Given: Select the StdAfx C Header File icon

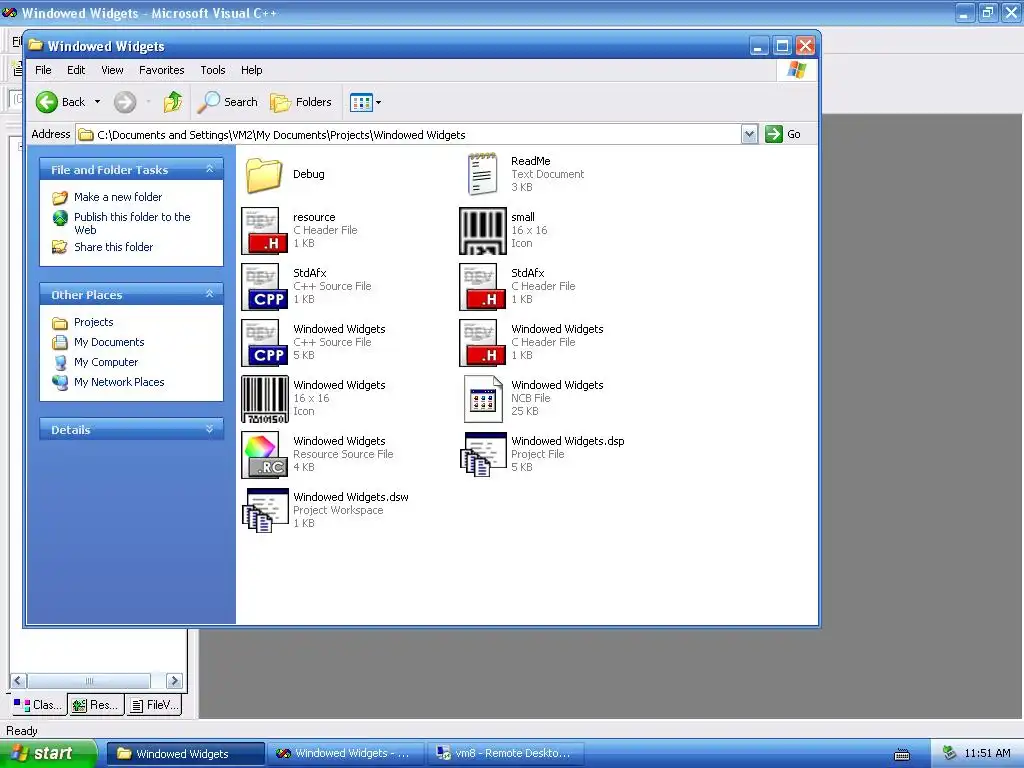Looking at the screenshot, I should point(483,287).
